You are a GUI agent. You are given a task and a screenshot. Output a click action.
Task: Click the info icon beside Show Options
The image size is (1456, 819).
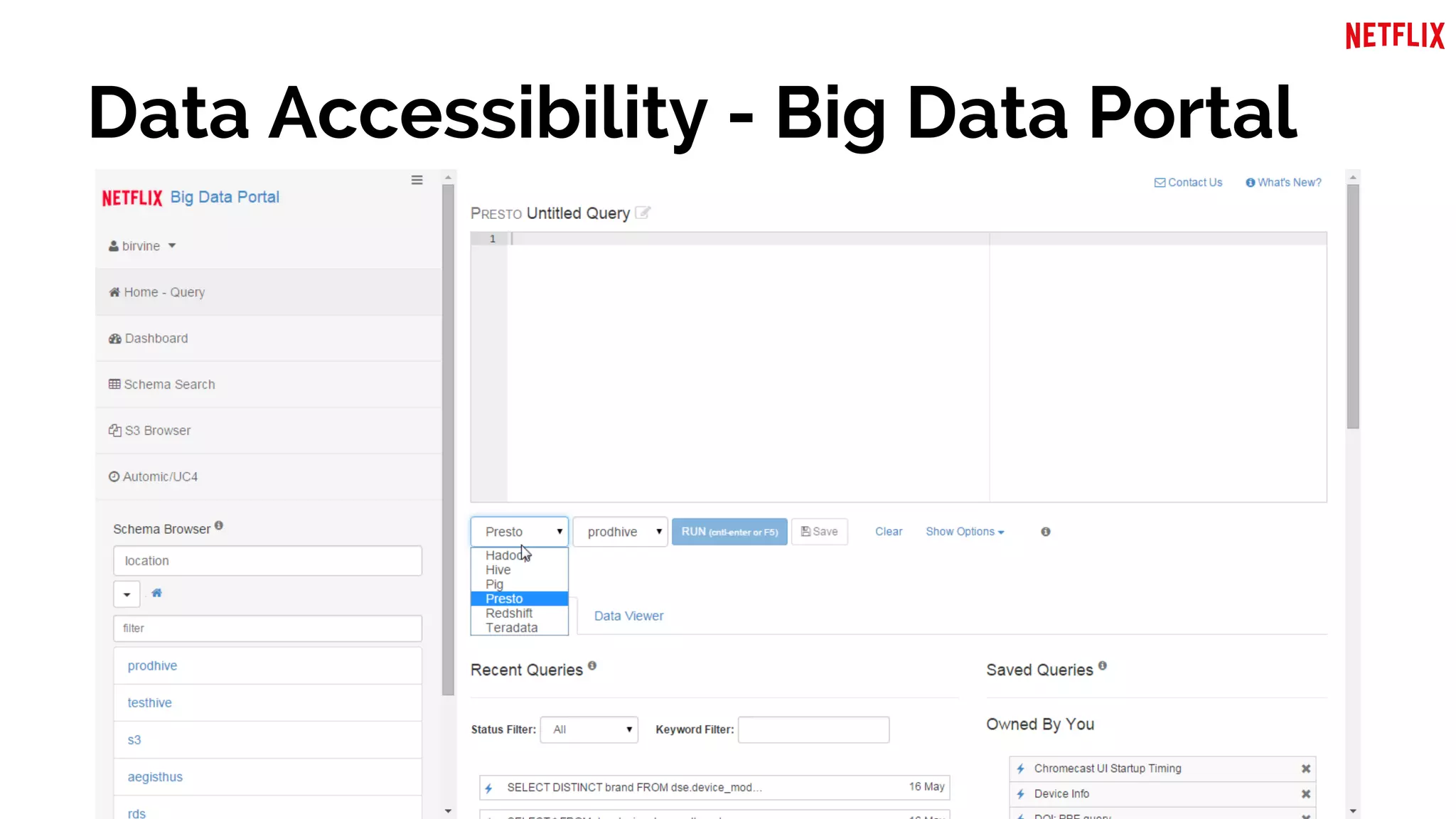[1046, 532]
